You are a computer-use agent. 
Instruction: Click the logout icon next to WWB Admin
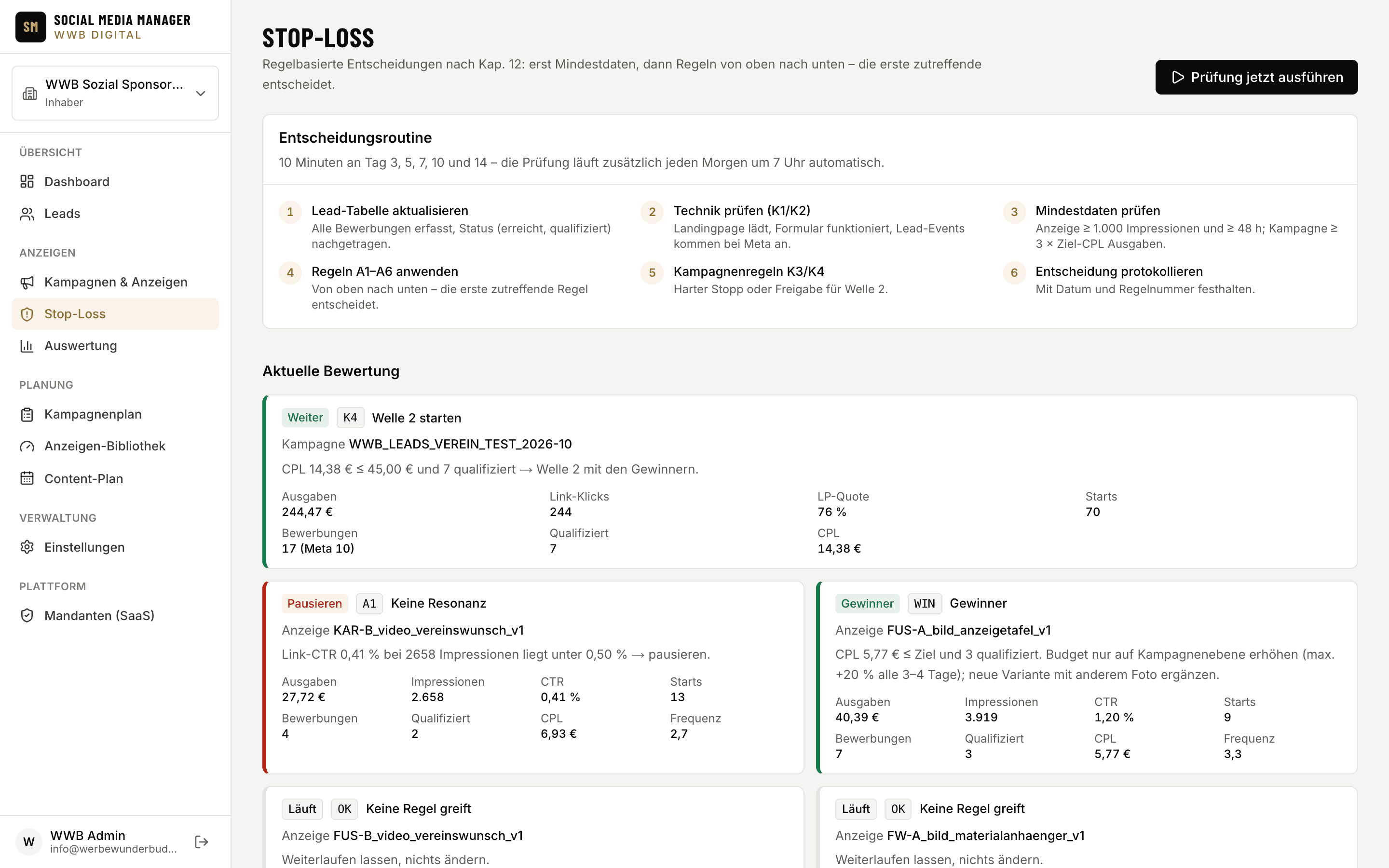coord(202,841)
